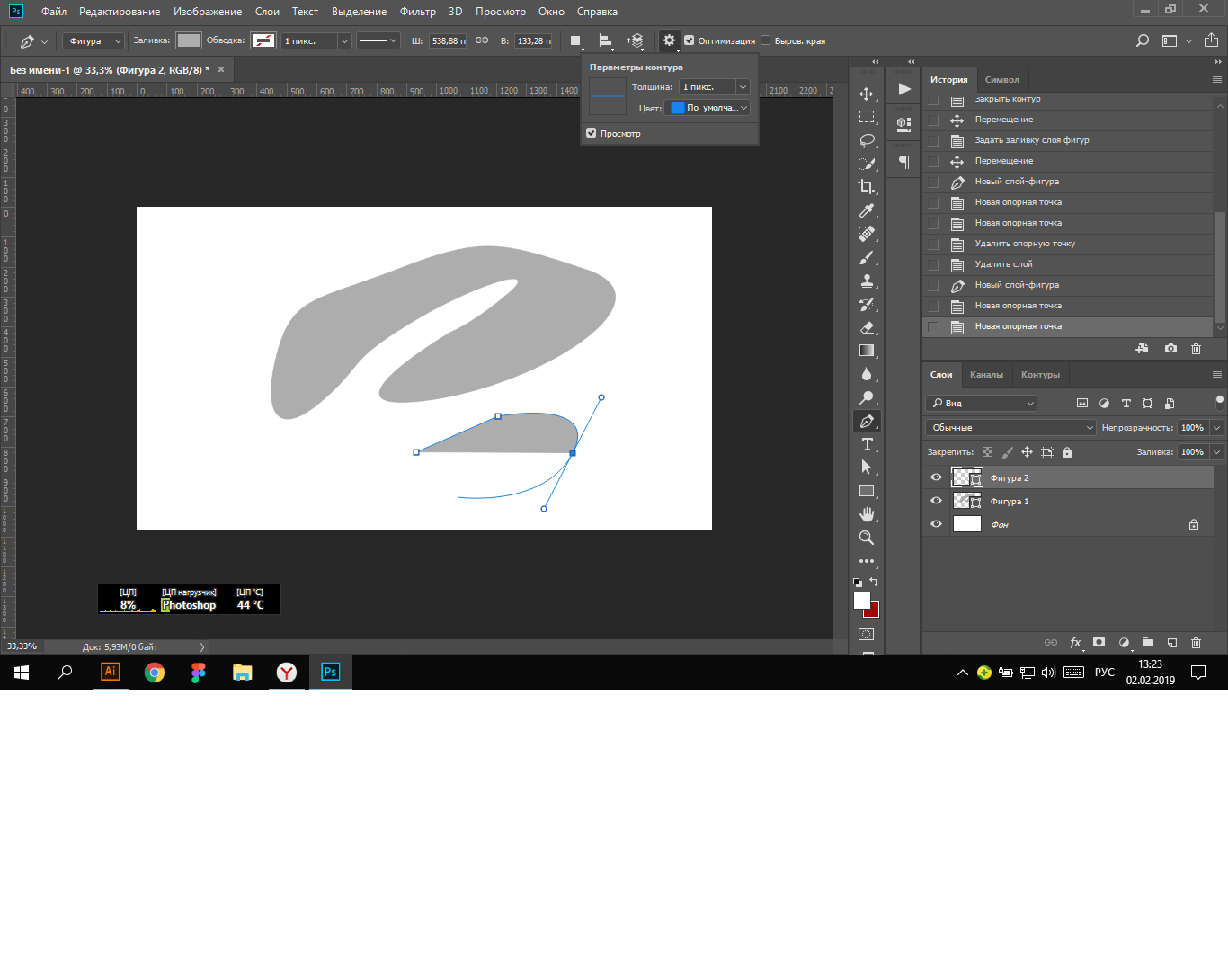Hide the Фигура 1 layer
The image size is (1228, 980).
[x=936, y=501]
